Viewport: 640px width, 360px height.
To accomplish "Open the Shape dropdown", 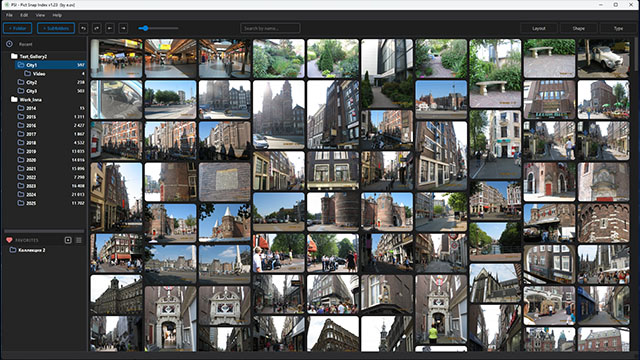I will (x=579, y=28).
